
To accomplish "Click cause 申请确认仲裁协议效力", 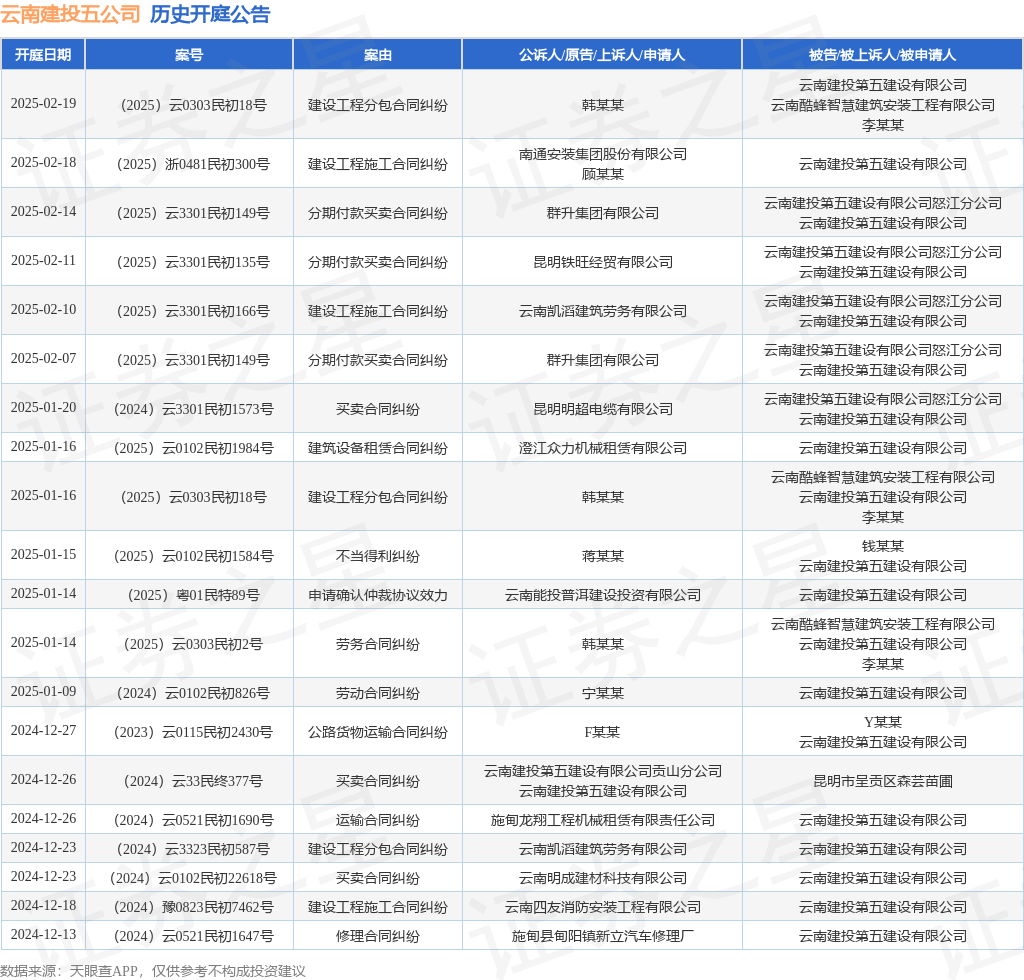I will [x=377, y=595].
